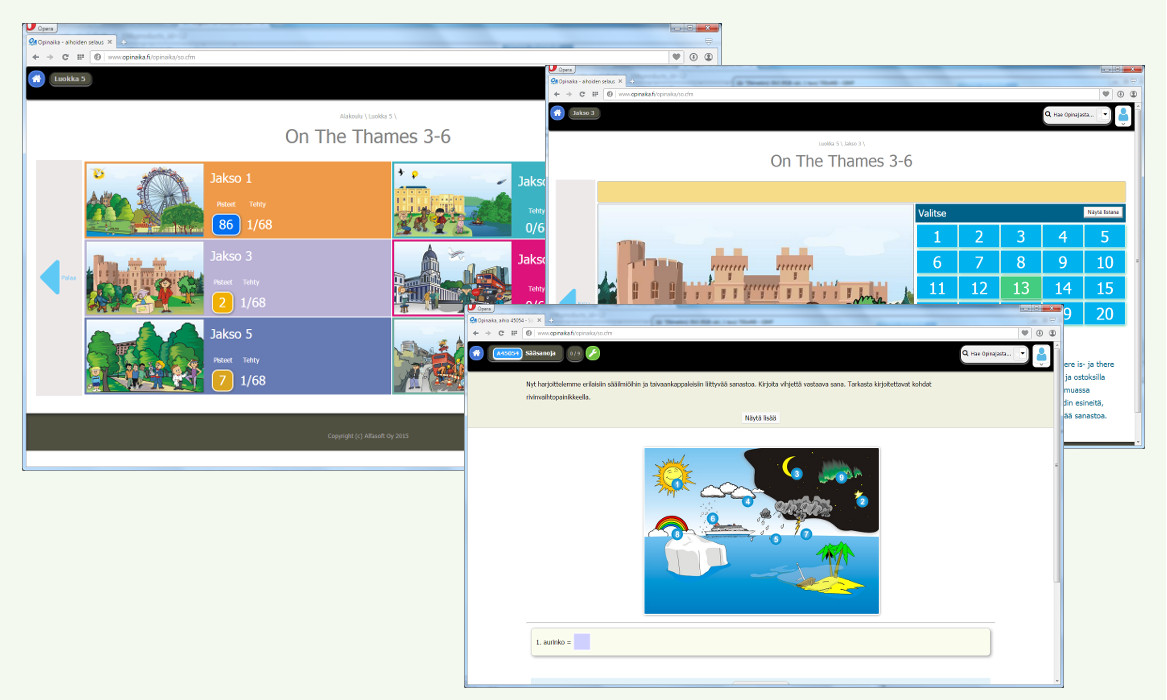Click the 86 points badge on Jakso 1
Viewport: 1167px width, 700px height.
tap(226, 224)
